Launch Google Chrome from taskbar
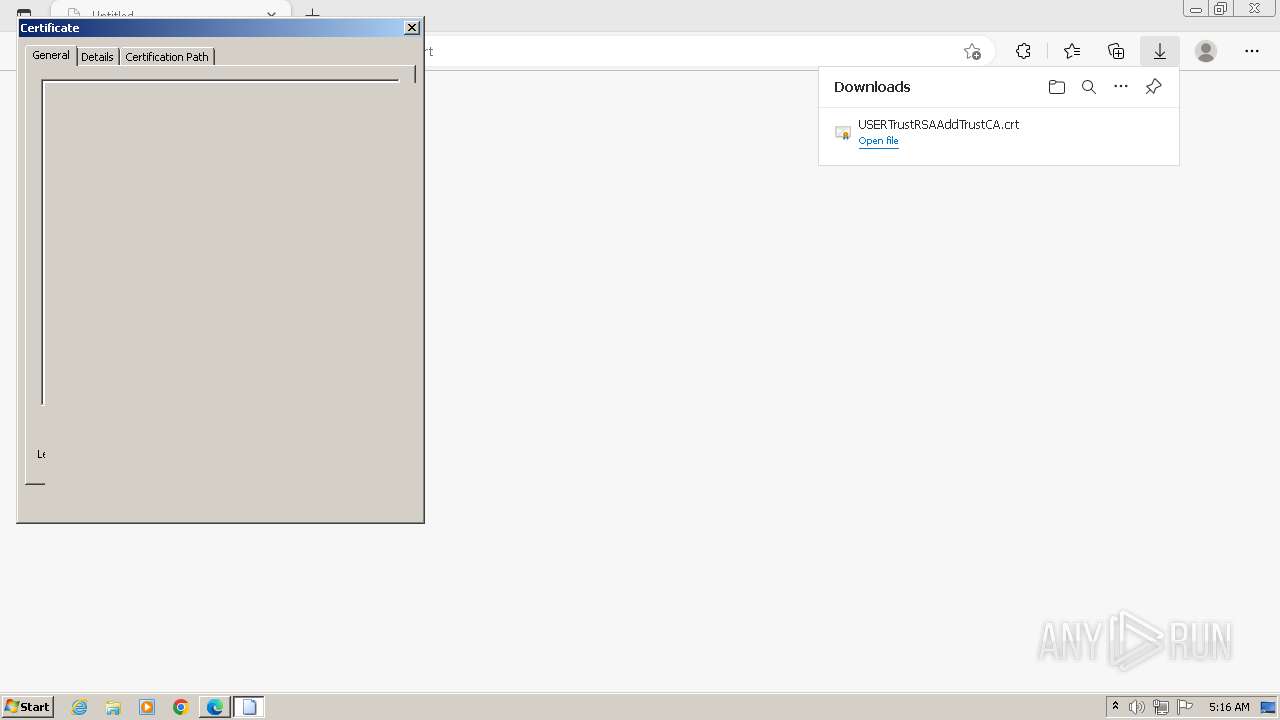 coord(181,707)
